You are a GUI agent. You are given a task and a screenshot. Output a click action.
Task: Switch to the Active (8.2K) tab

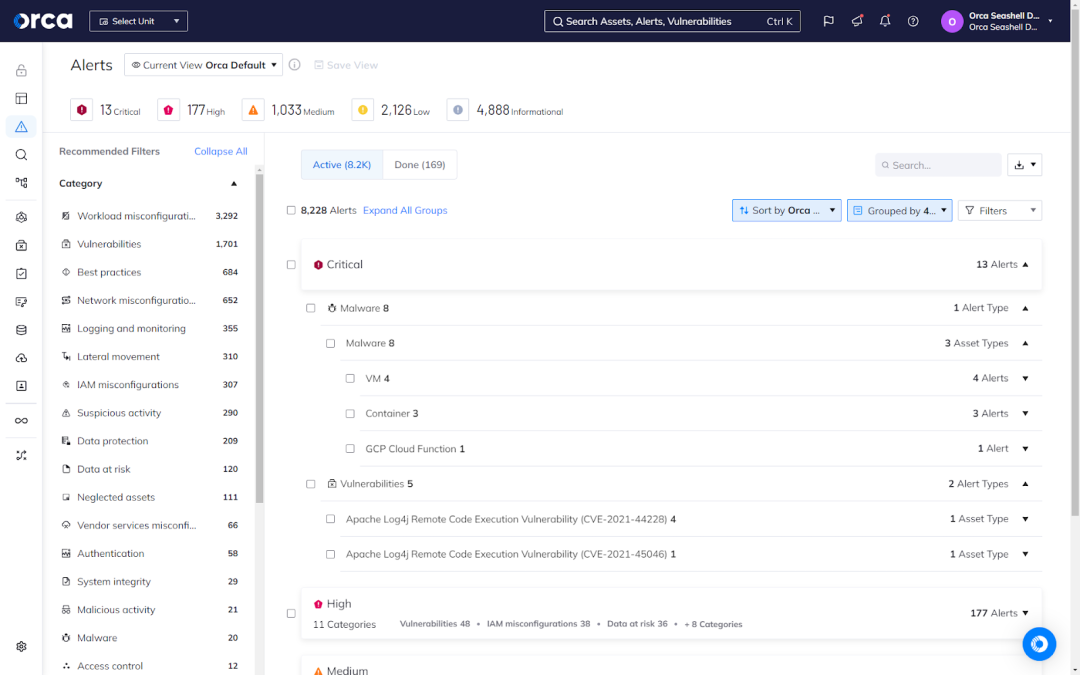pos(342,165)
